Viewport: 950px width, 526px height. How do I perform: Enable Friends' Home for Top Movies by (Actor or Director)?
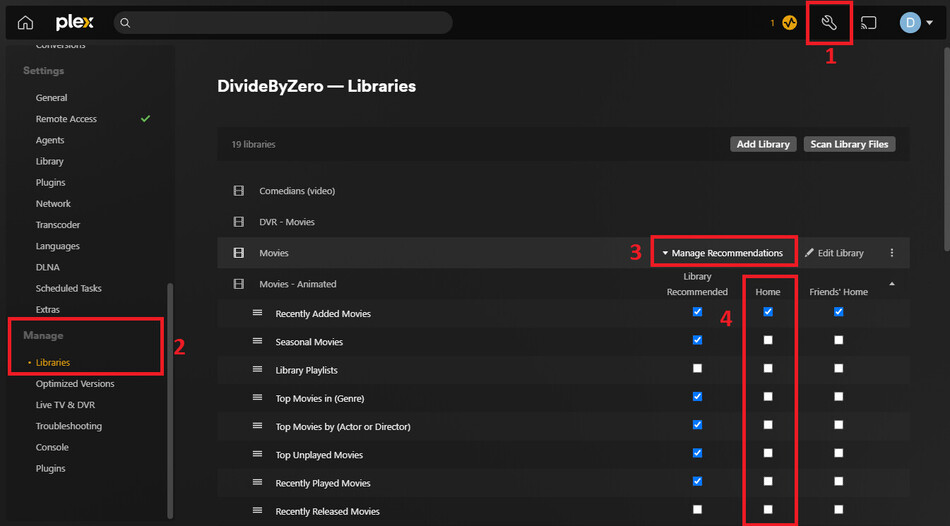pyautogui.click(x=839, y=425)
